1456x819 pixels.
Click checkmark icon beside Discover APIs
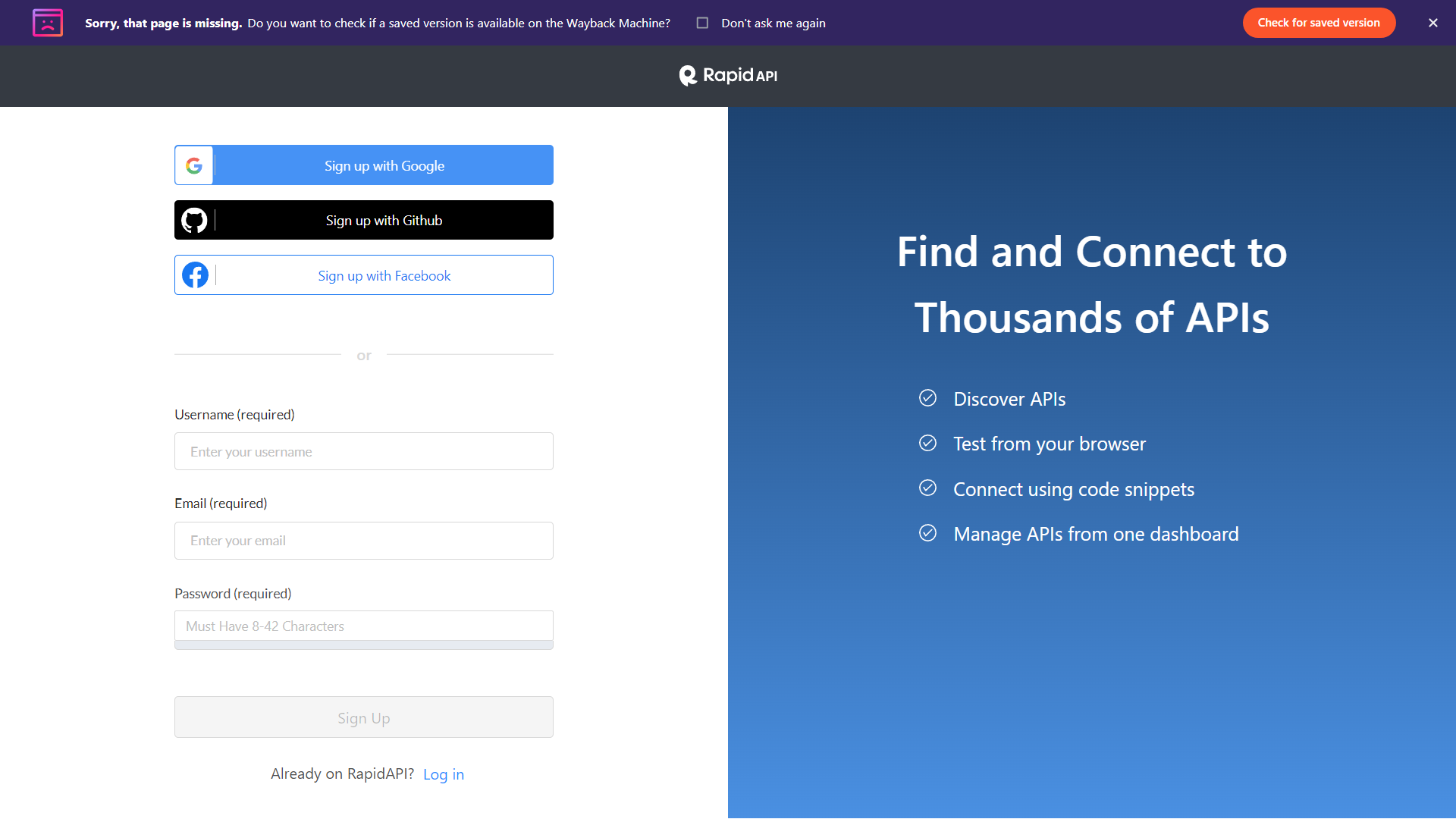[x=927, y=398]
